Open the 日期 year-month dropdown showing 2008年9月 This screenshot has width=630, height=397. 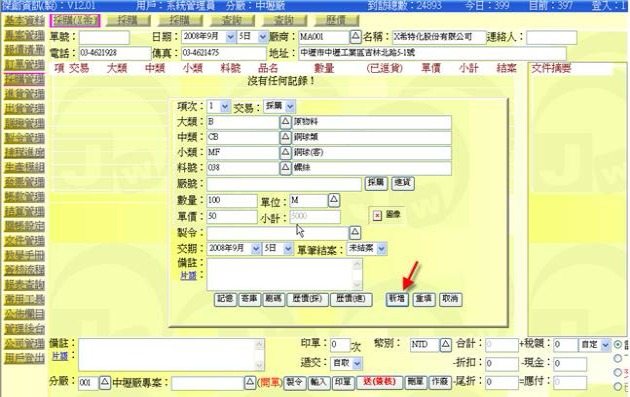[208, 37]
